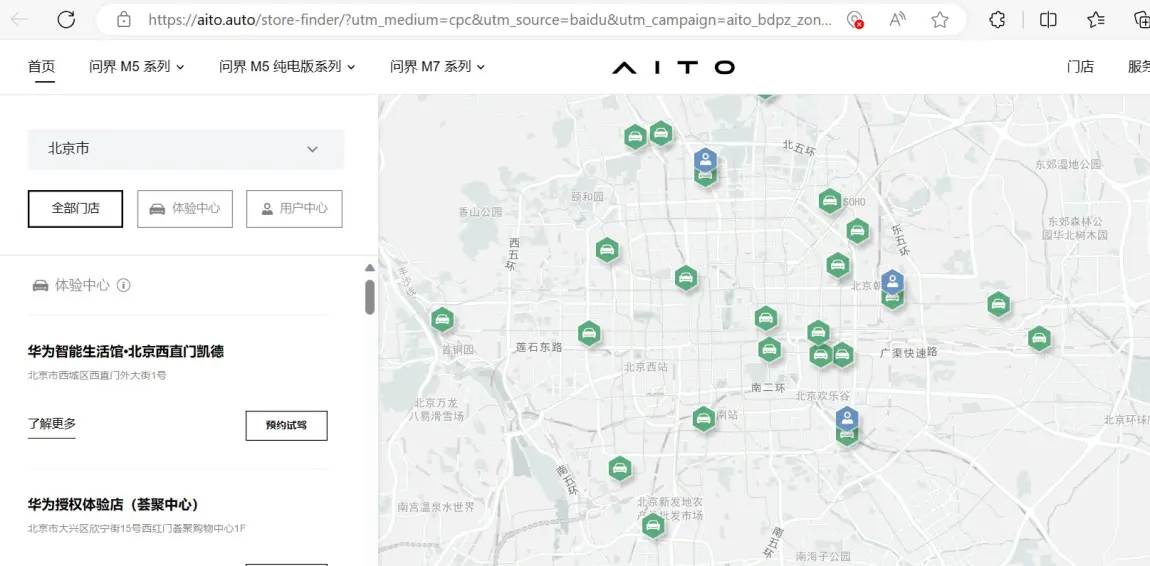Click the AITO logo
This screenshot has width=1150, height=566.
pos(673,67)
